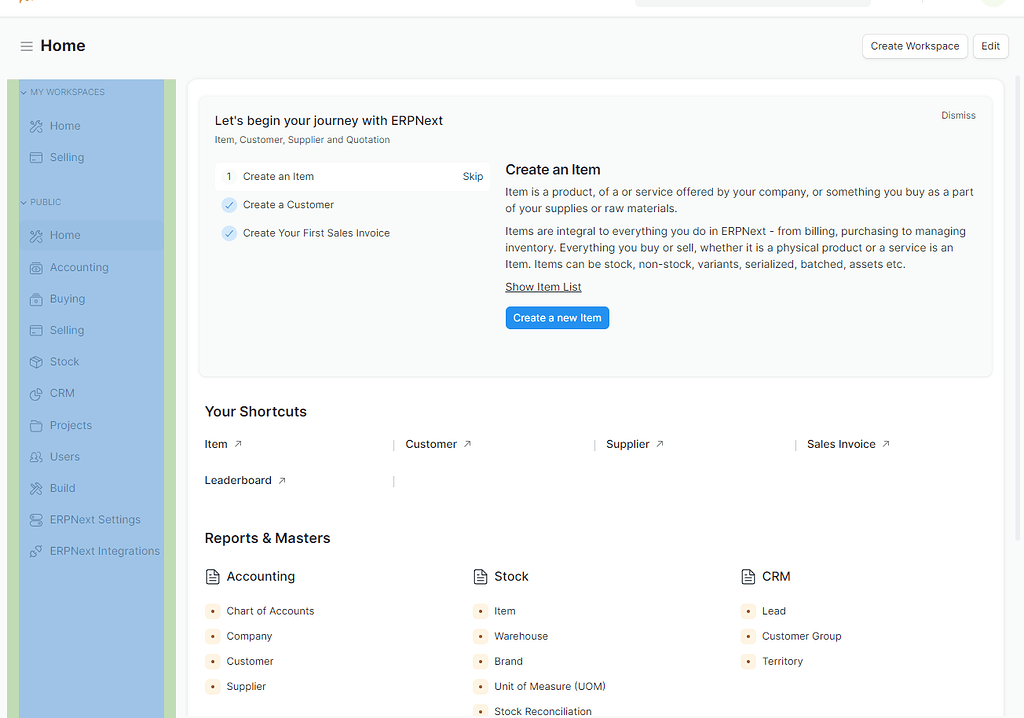
Task: Click the checkmark beside Create a Customer
Action: coord(229,205)
